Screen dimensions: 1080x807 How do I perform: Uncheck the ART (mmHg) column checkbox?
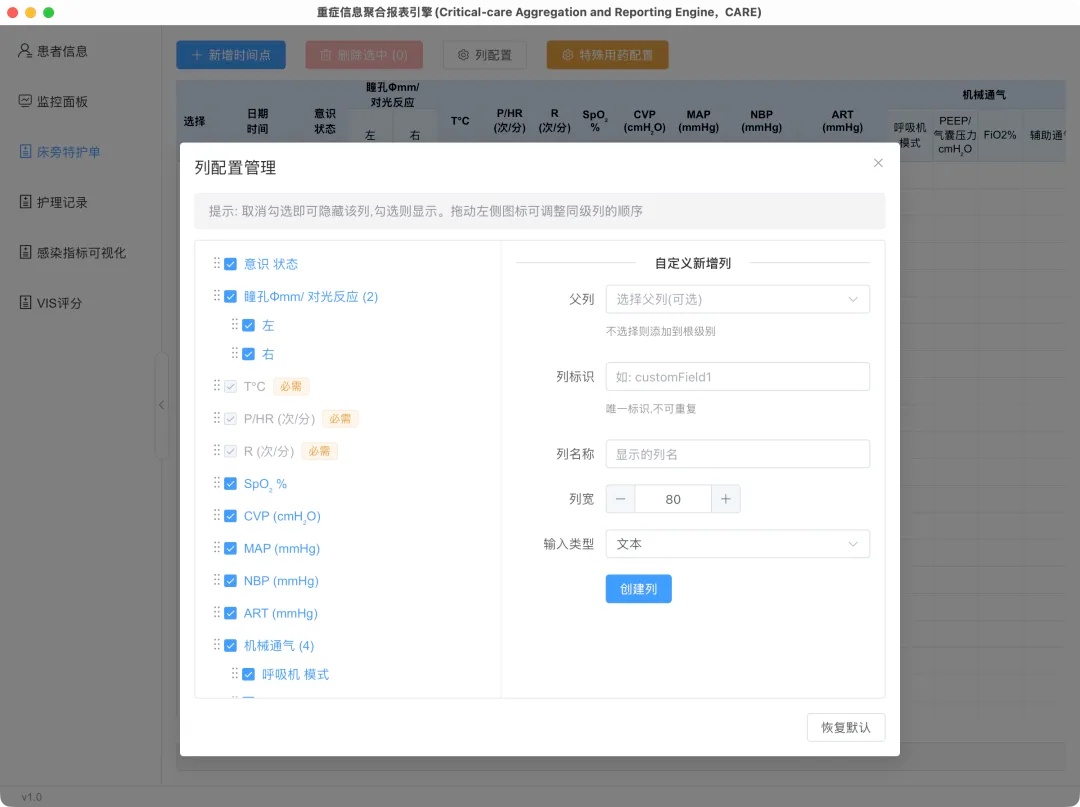231,613
